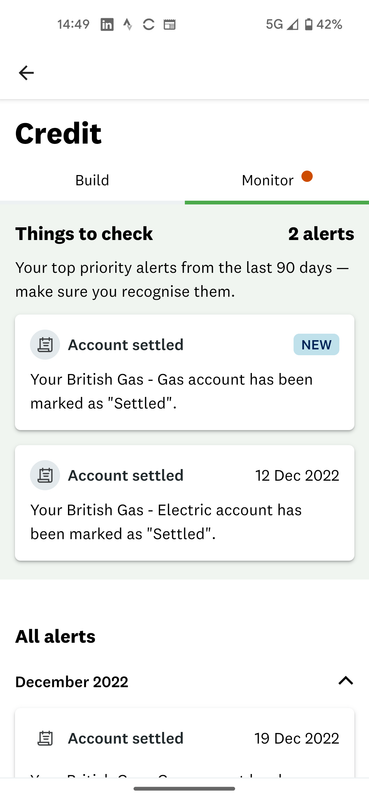Open the British Gas - Electric settled alert
Screen dimensions: 369x800
(184, 503)
